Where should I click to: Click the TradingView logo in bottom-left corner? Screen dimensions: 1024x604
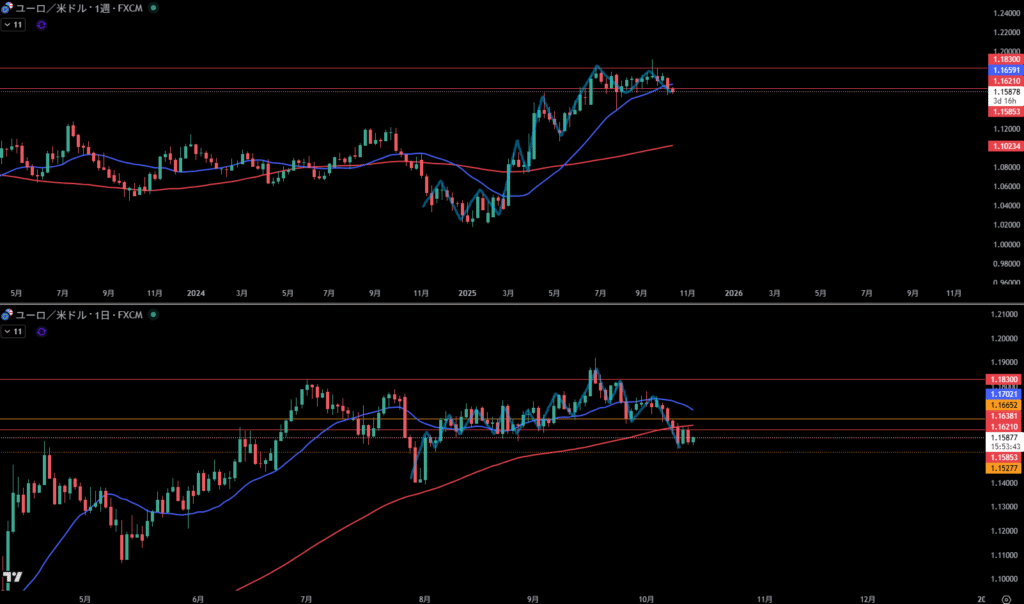(x=13, y=578)
